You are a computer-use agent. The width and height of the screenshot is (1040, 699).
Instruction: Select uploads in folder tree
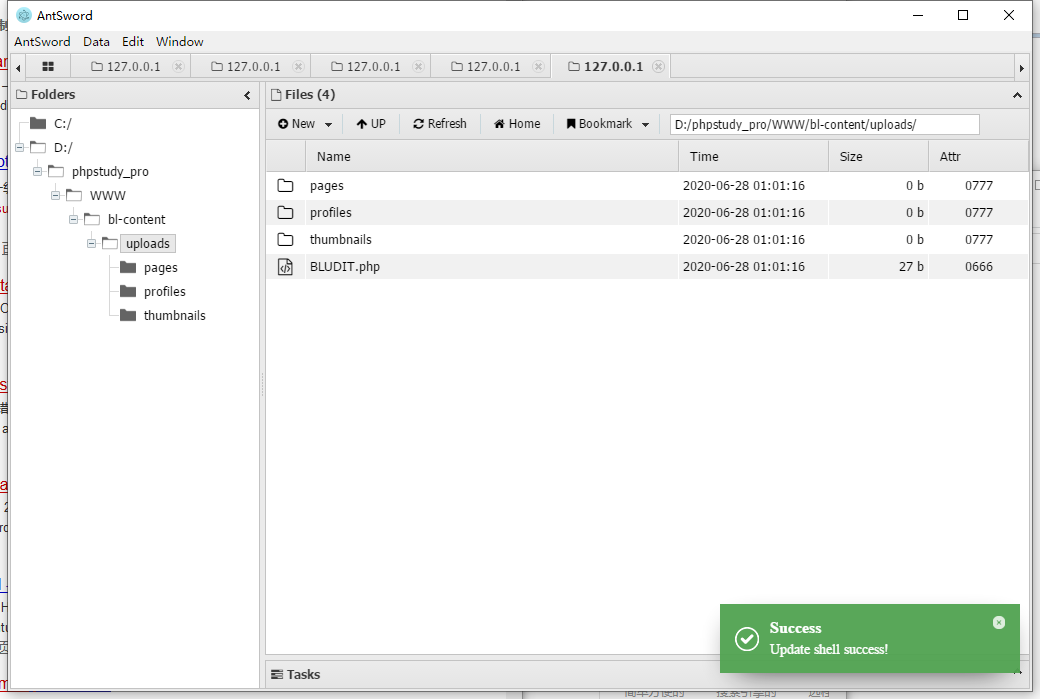click(x=148, y=243)
